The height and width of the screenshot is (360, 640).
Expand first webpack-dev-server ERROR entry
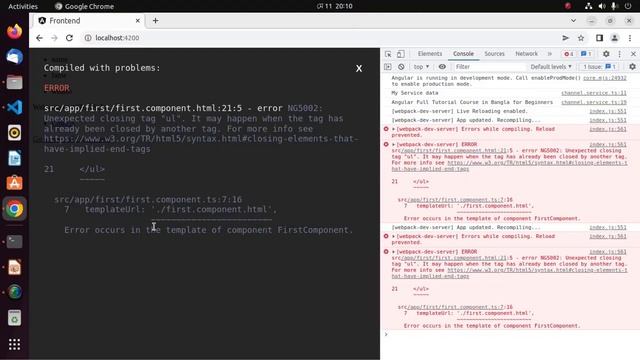click(393, 144)
